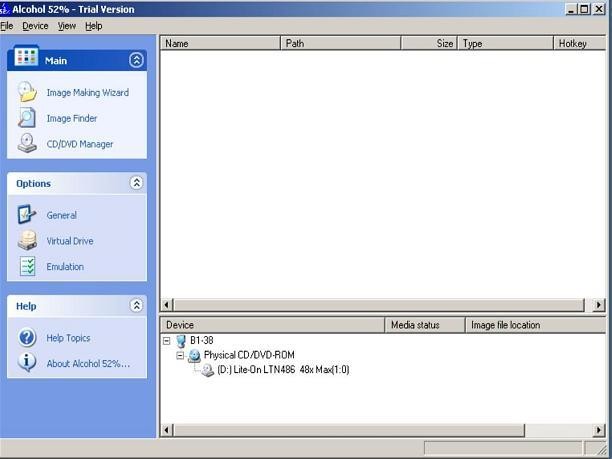The image size is (612, 459).
Task: Sort image list by Path column
Action: click(x=341, y=43)
